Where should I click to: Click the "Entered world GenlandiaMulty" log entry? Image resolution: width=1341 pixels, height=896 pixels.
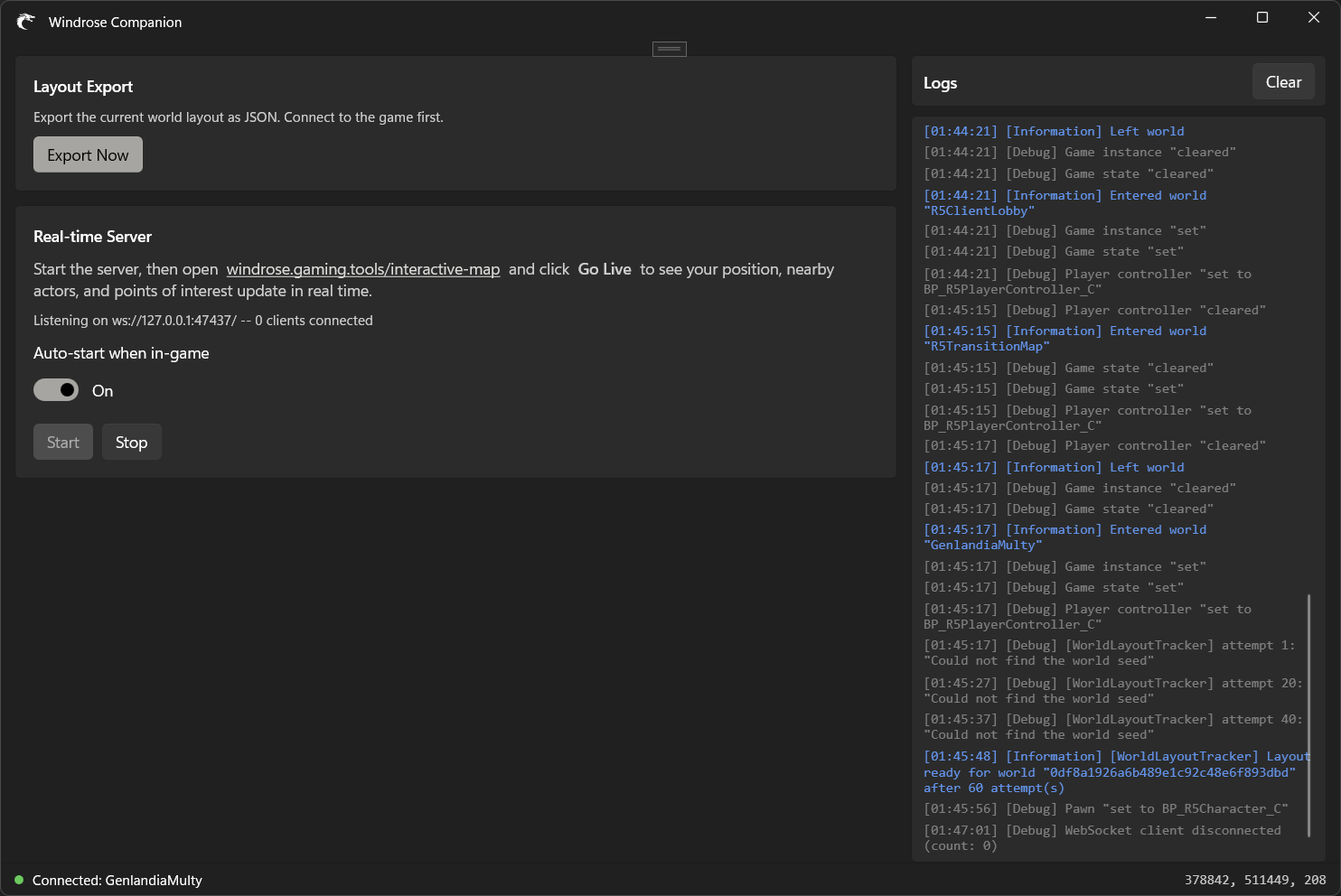click(1064, 537)
